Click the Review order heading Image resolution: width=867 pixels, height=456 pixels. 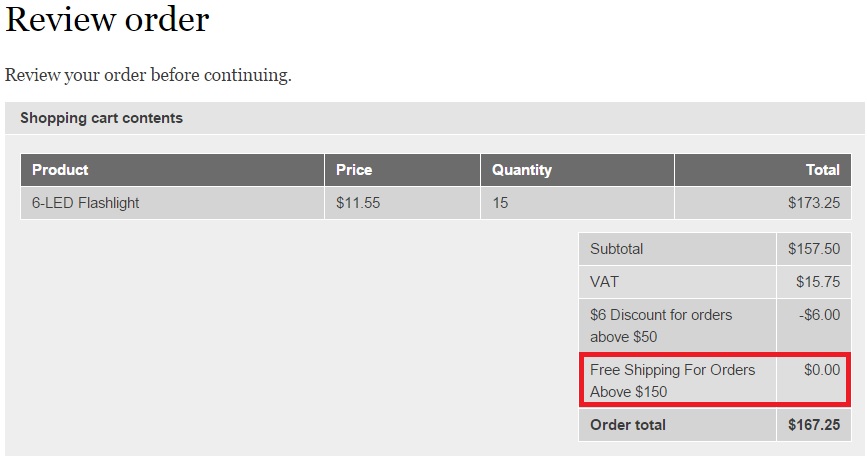[x=107, y=20]
